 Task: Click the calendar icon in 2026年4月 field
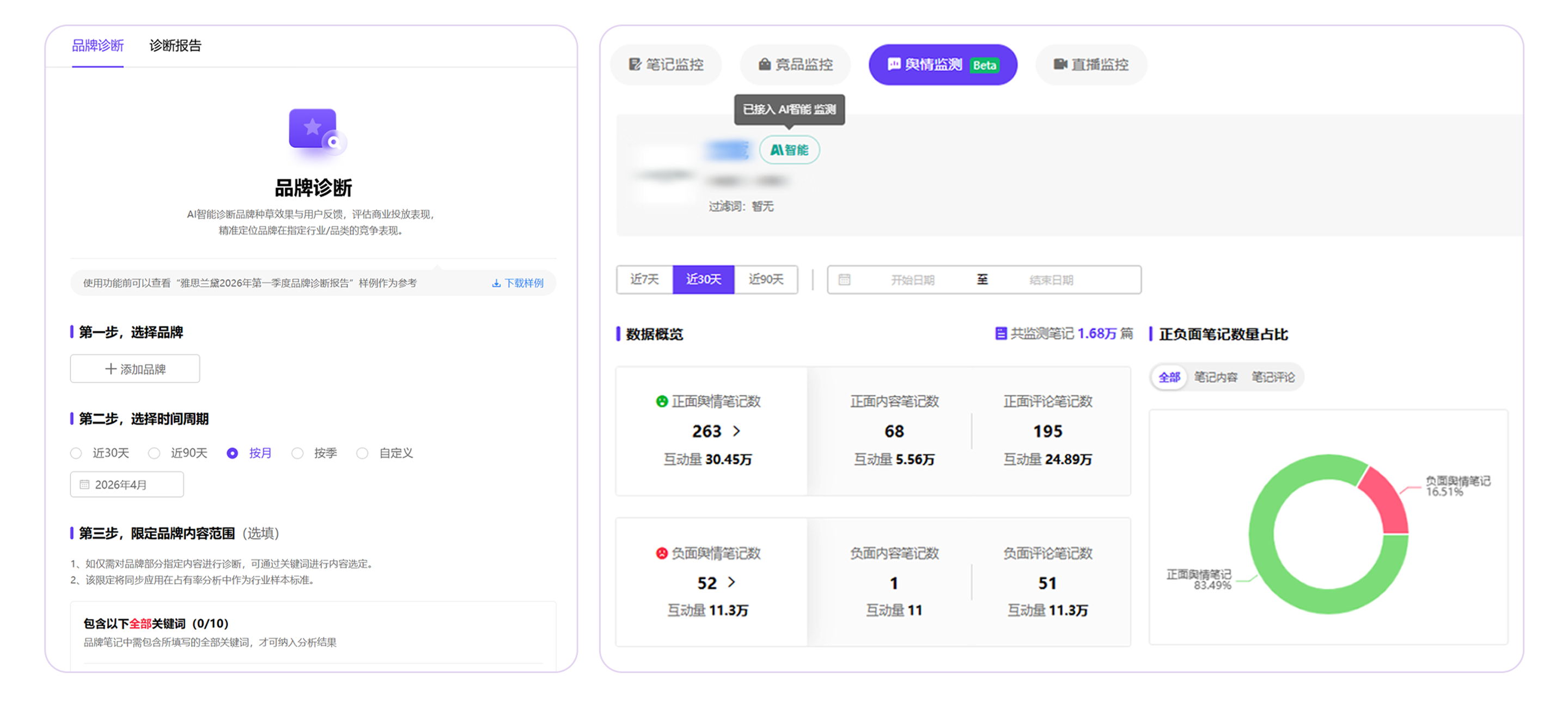[84, 485]
